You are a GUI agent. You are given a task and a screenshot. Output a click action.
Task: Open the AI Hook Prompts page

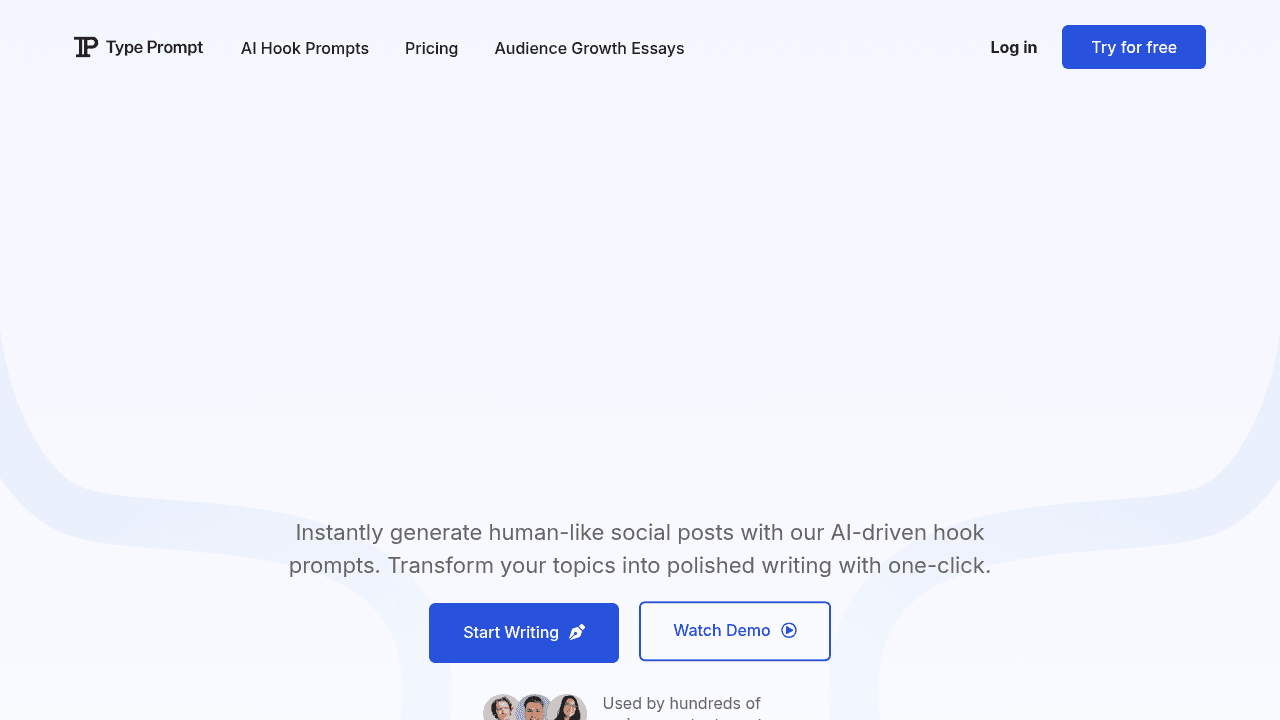click(x=304, y=48)
